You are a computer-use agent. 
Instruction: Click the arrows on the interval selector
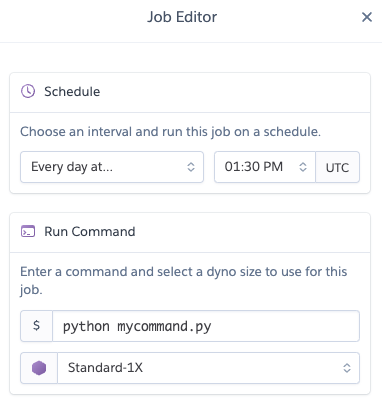[x=191, y=167]
